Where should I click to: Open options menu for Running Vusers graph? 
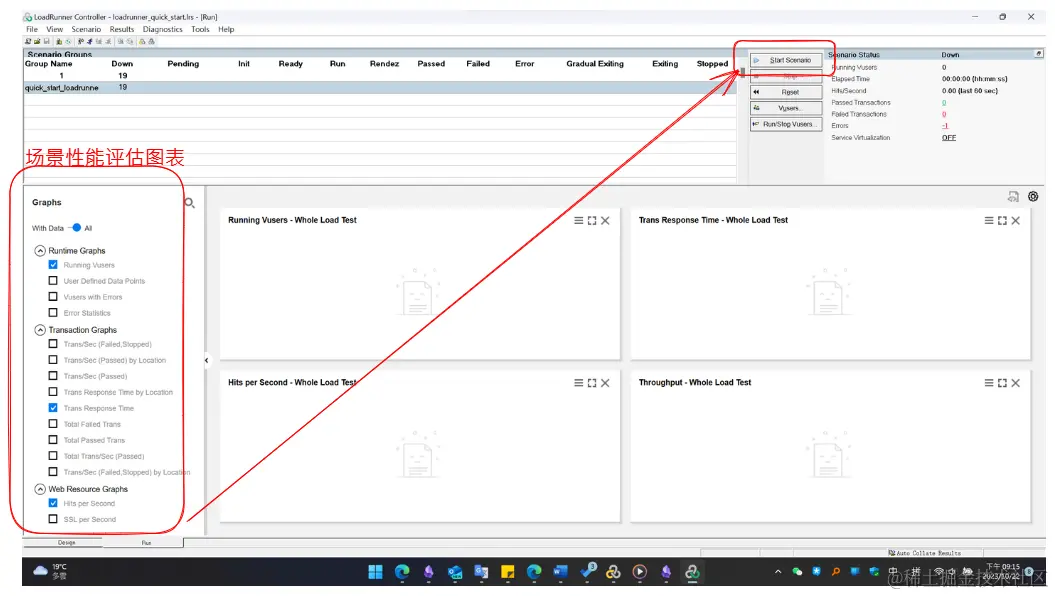pyautogui.click(x=578, y=221)
